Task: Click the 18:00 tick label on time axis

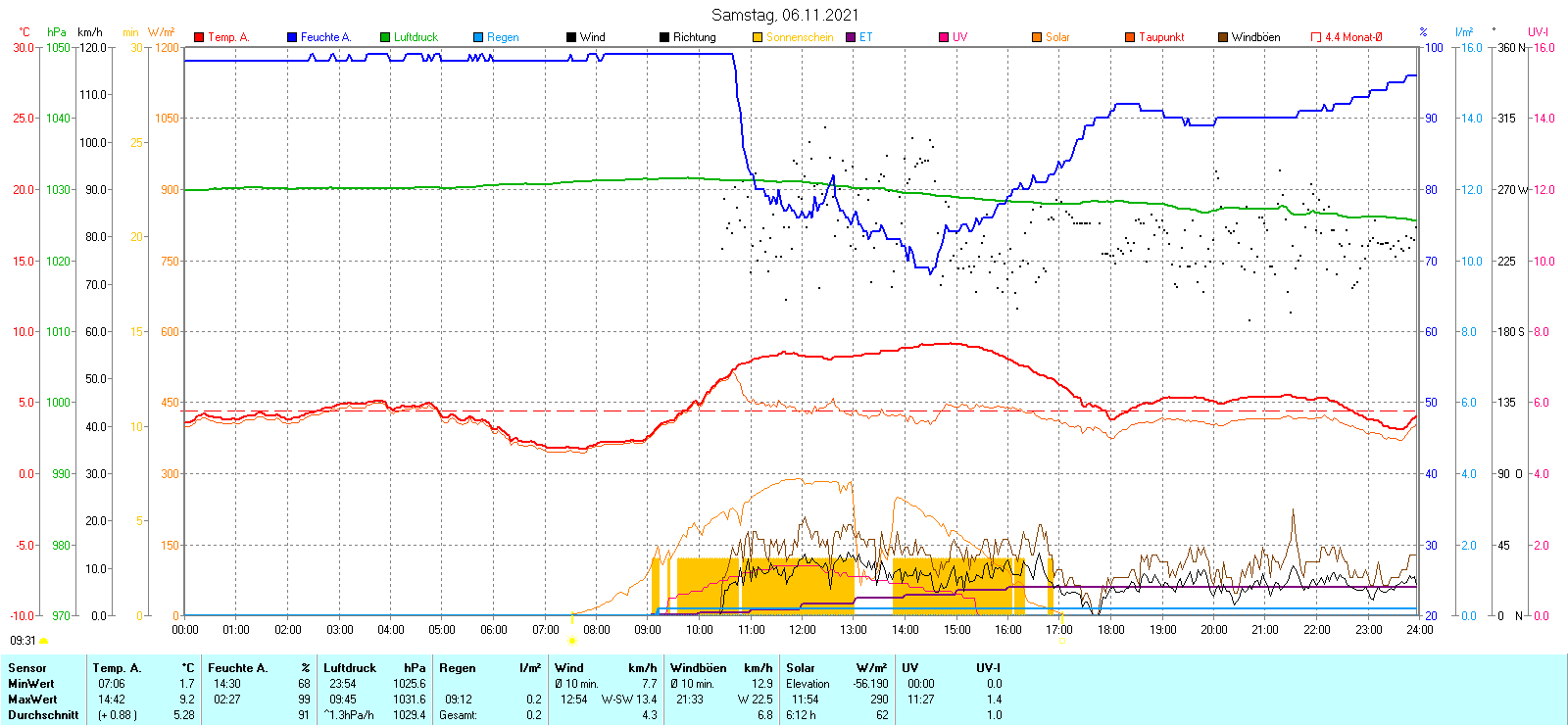Action: tap(1110, 630)
